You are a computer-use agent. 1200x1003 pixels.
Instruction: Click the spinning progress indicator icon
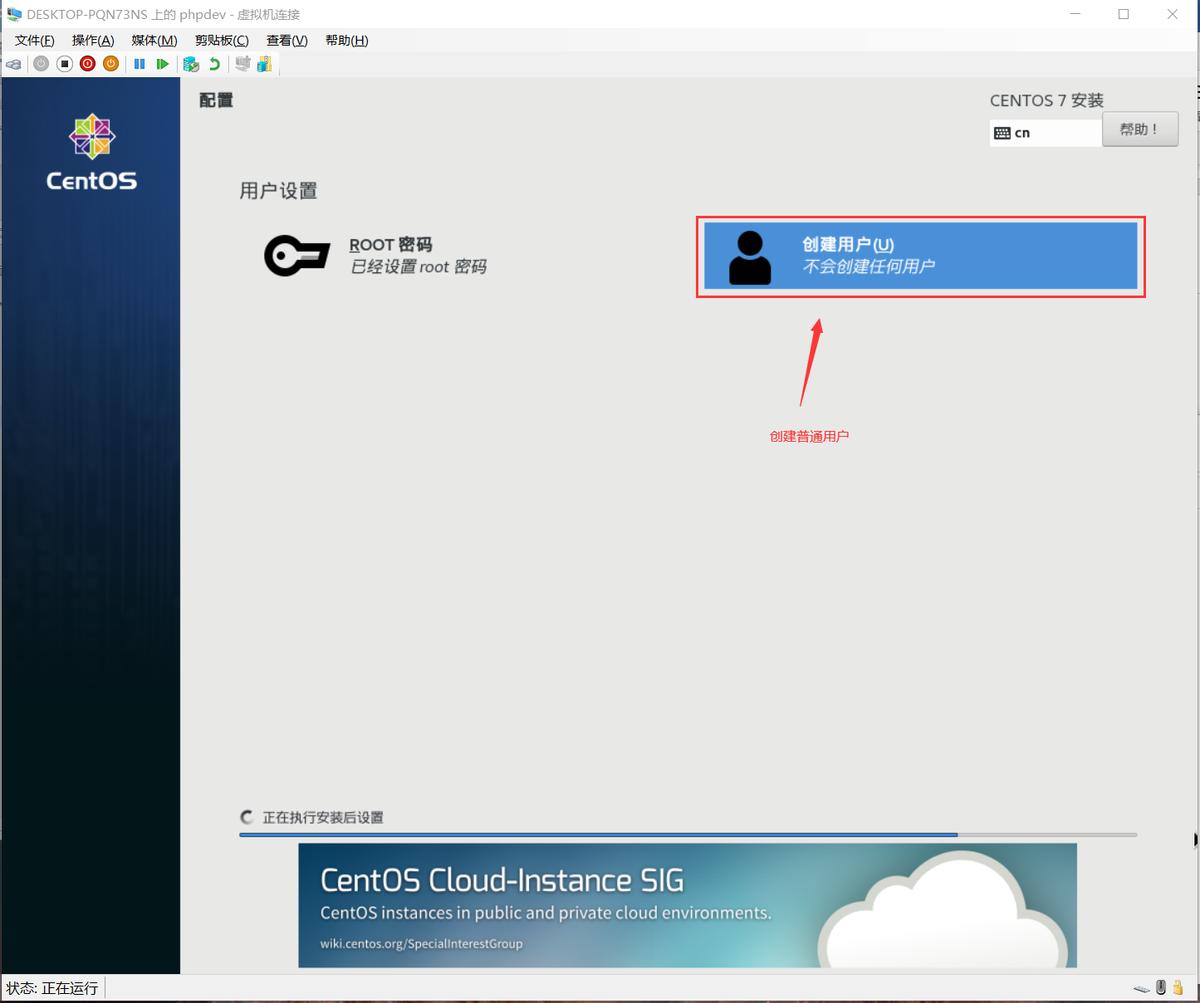[x=247, y=817]
